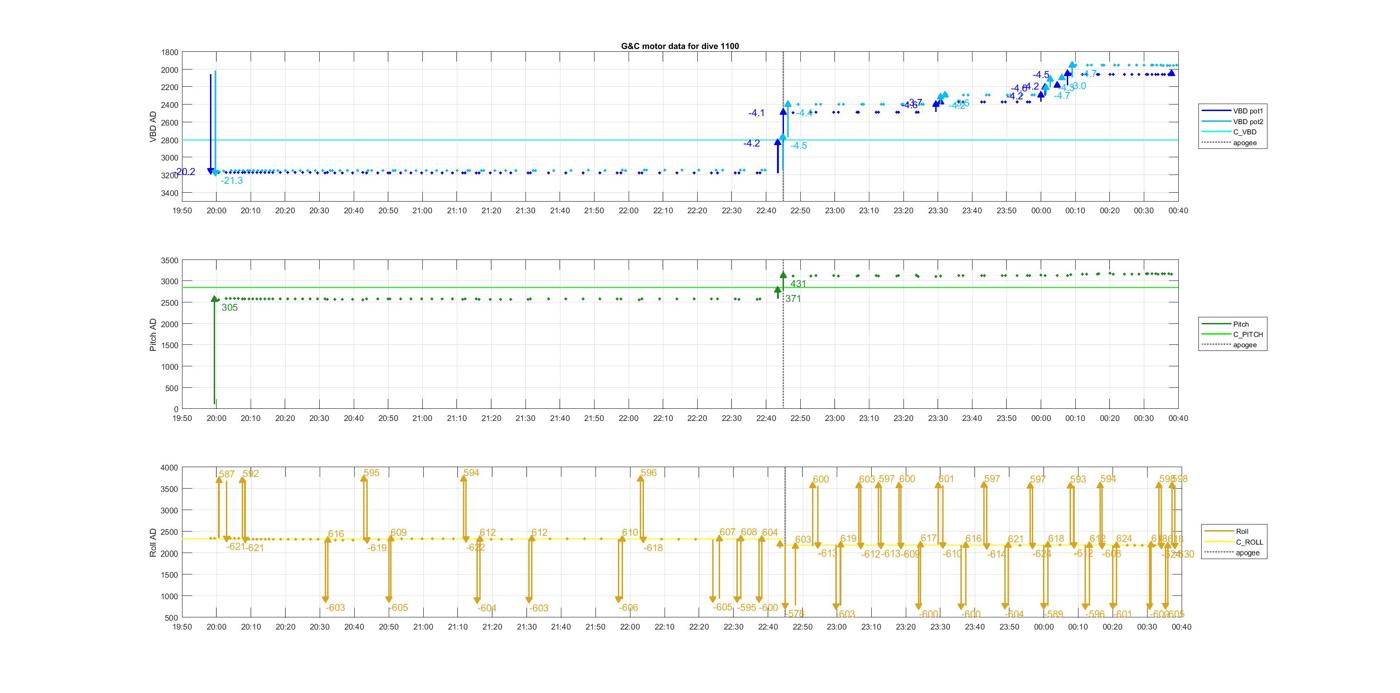
Task: Click the '00:40' tick on the VBD time axis
Action: click(1178, 211)
